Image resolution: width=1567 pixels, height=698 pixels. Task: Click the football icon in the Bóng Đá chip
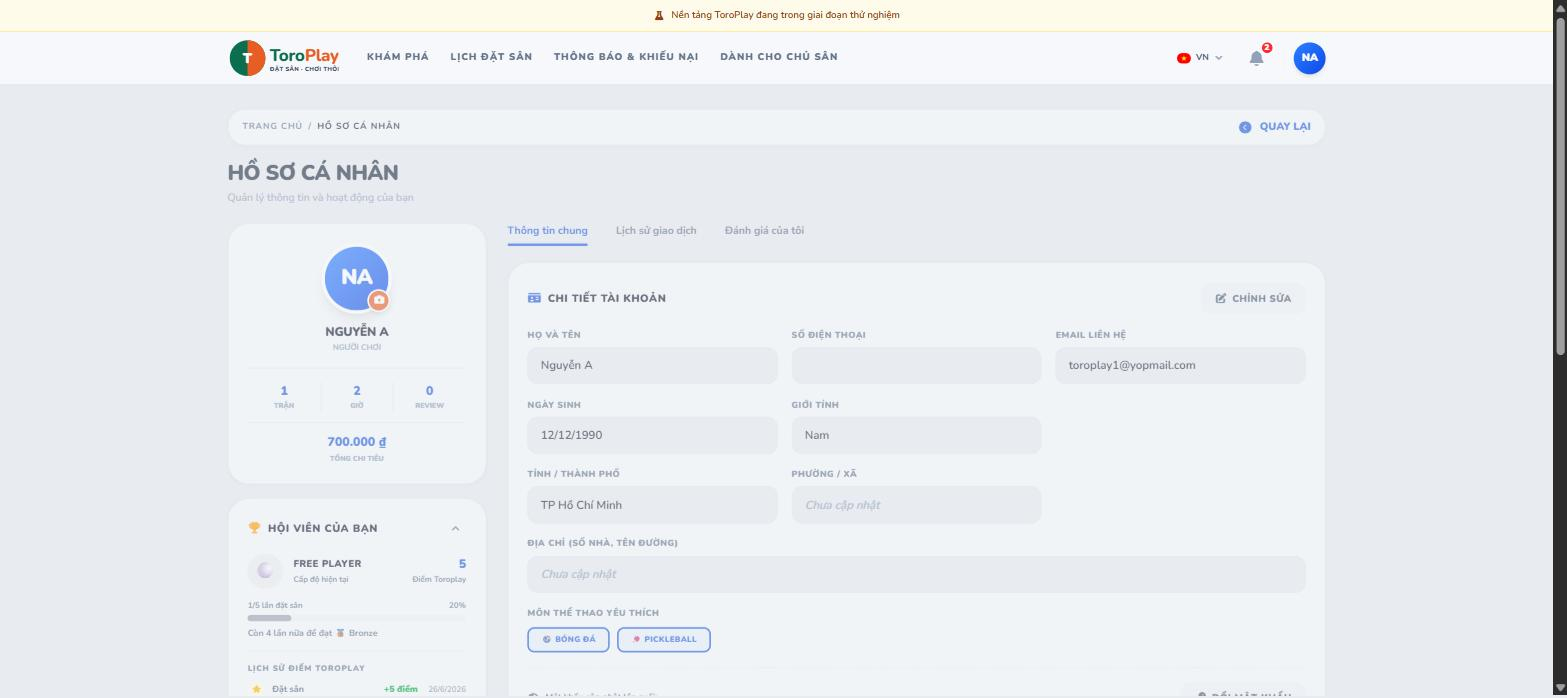[547, 639]
